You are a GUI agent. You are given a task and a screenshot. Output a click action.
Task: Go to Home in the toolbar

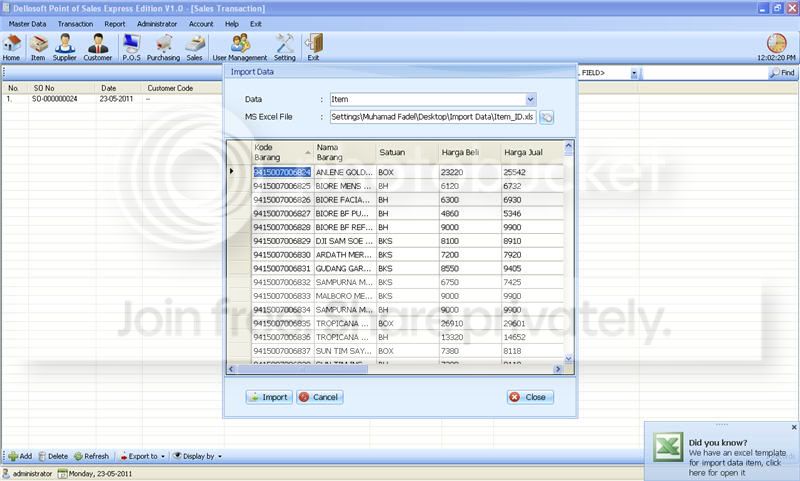click(x=11, y=47)
